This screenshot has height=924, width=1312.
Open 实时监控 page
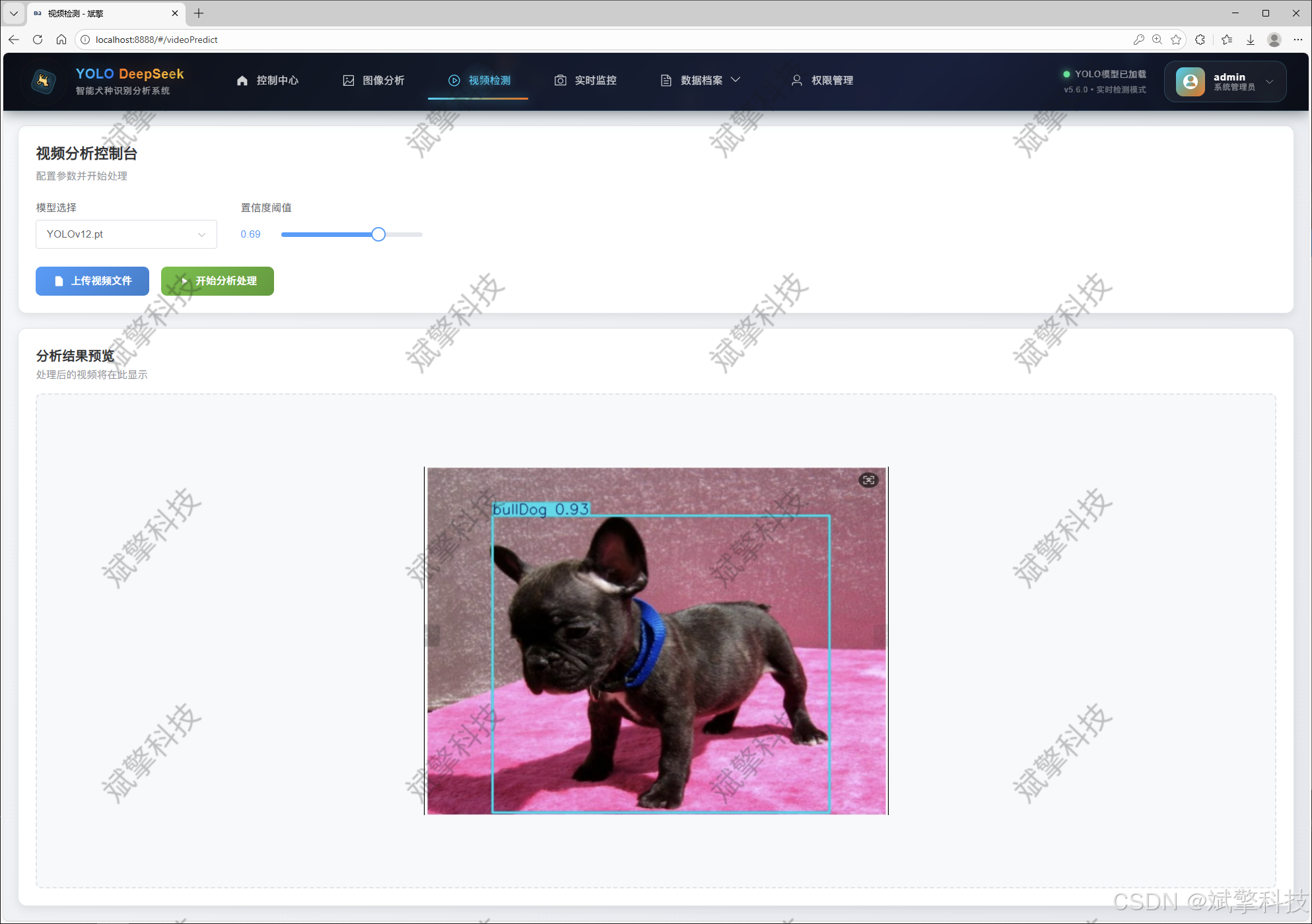tap(586, 81)
